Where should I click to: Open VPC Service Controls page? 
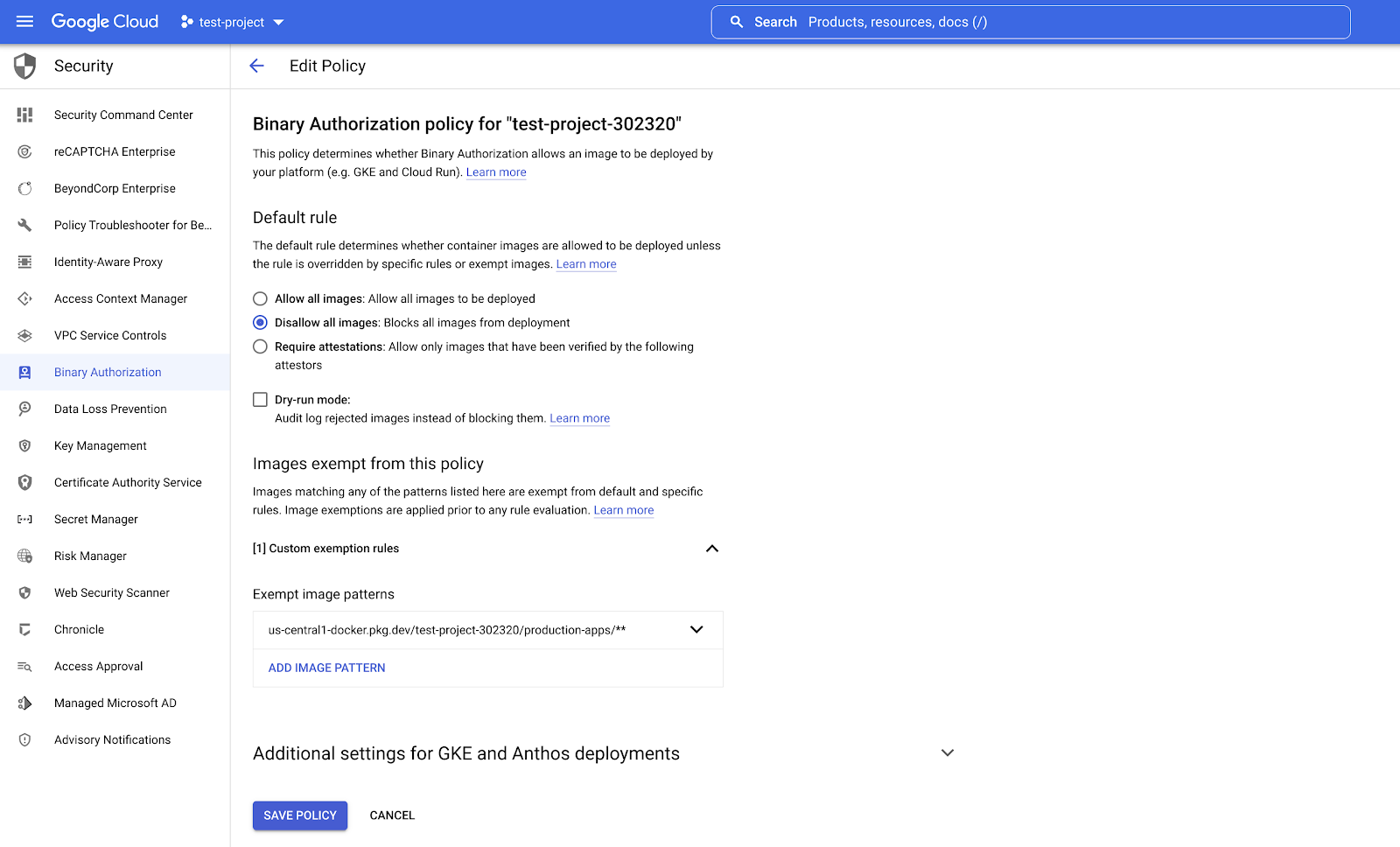110,335
